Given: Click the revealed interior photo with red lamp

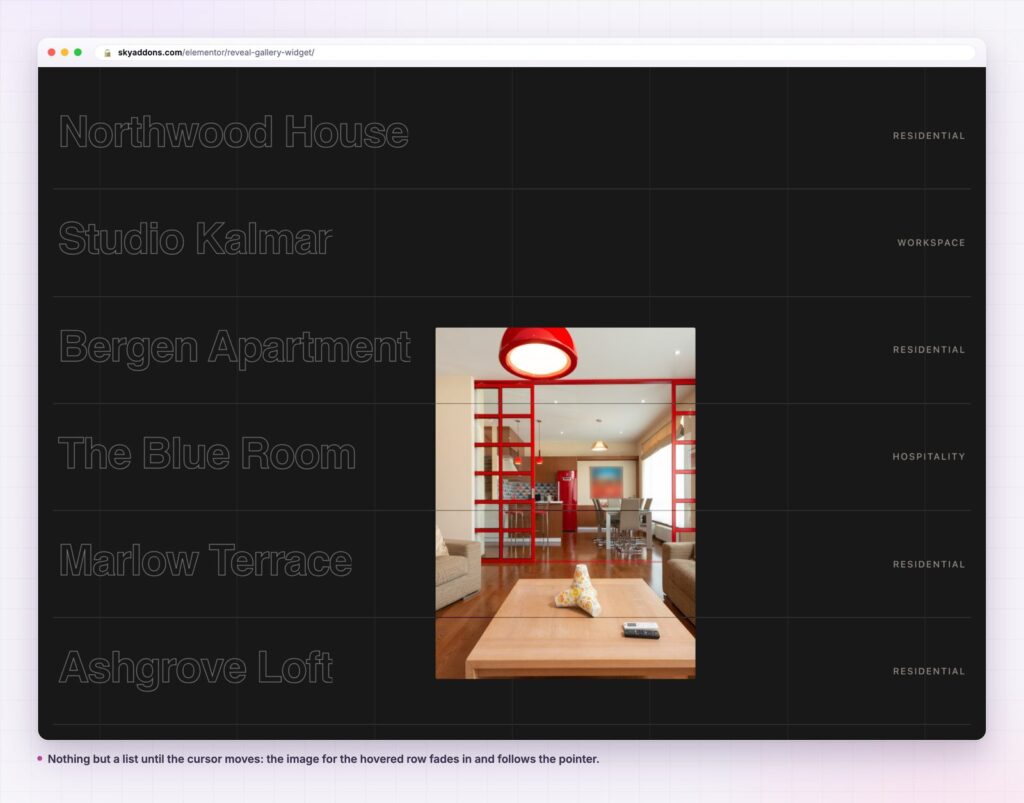Looking at the screenshot, I should (566, 503).
